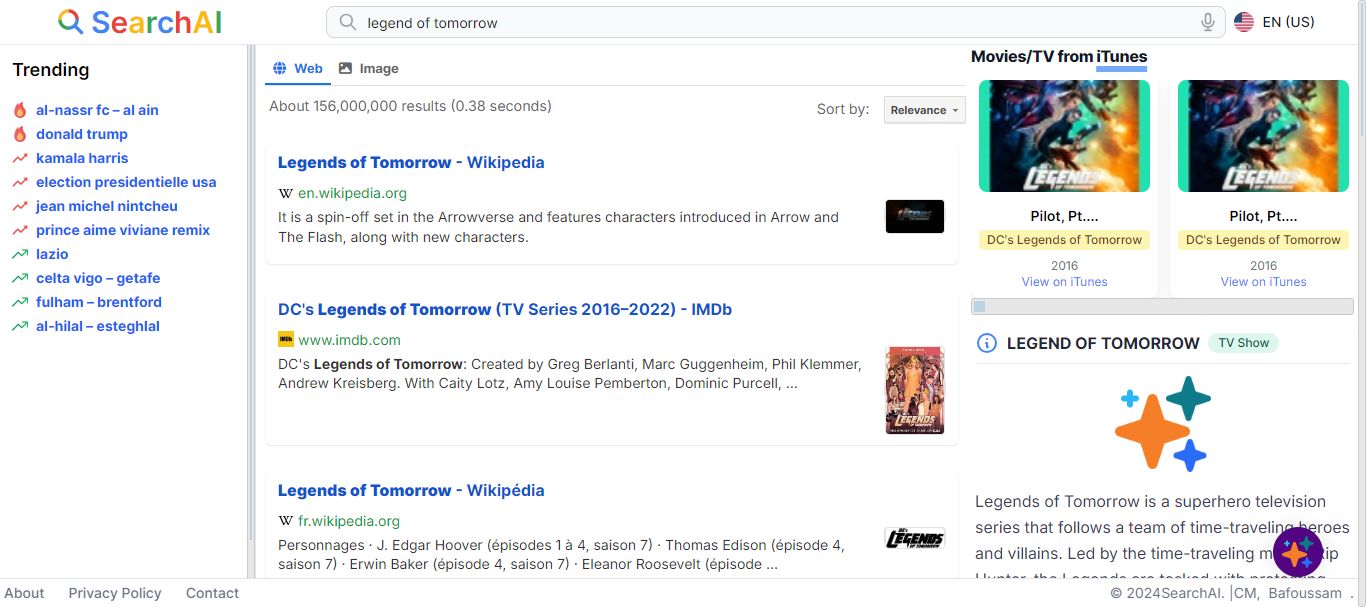
Task: Switch to the Web tab
Action: pos(298,68)
